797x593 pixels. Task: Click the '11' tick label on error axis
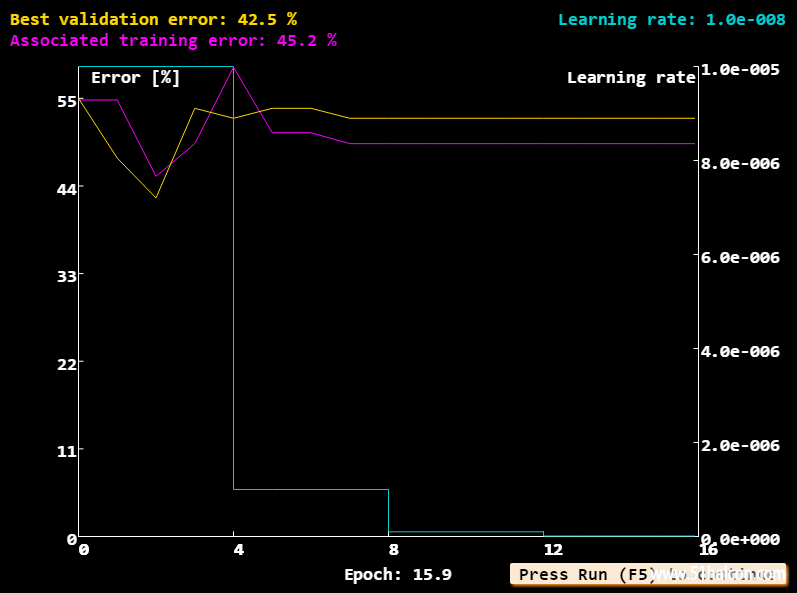click(67, 451)
